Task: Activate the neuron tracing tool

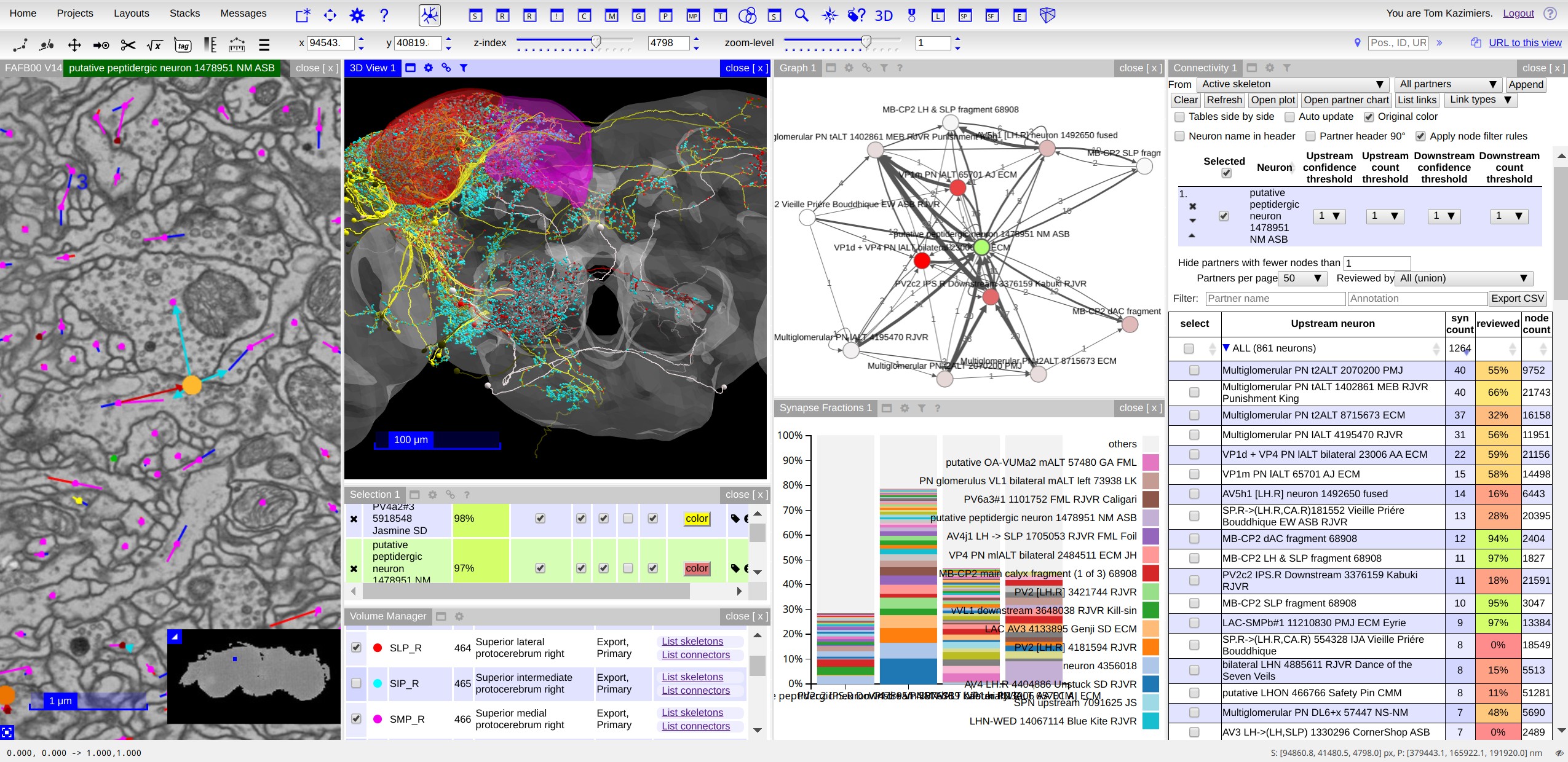Action: (430, 15)
